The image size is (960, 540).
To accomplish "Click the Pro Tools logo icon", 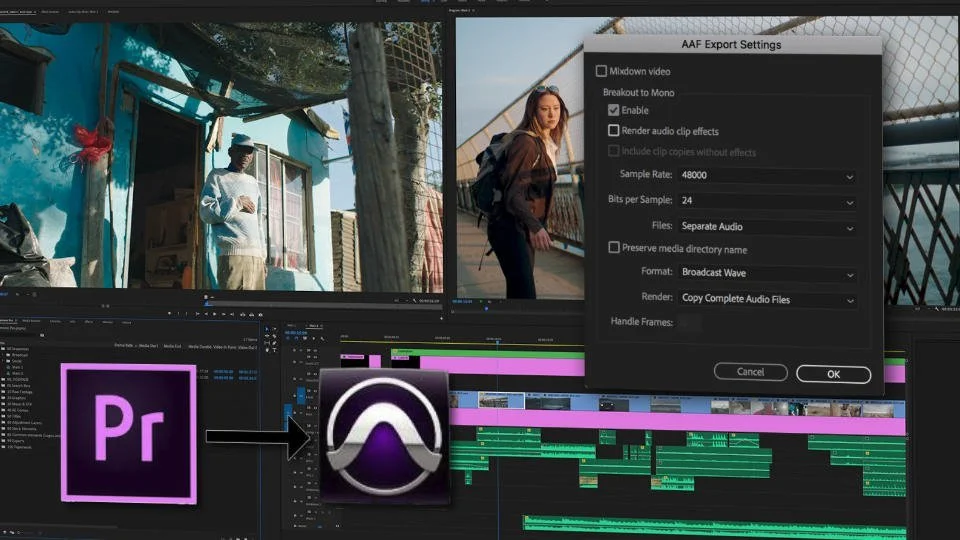I will tap(384, 436).
